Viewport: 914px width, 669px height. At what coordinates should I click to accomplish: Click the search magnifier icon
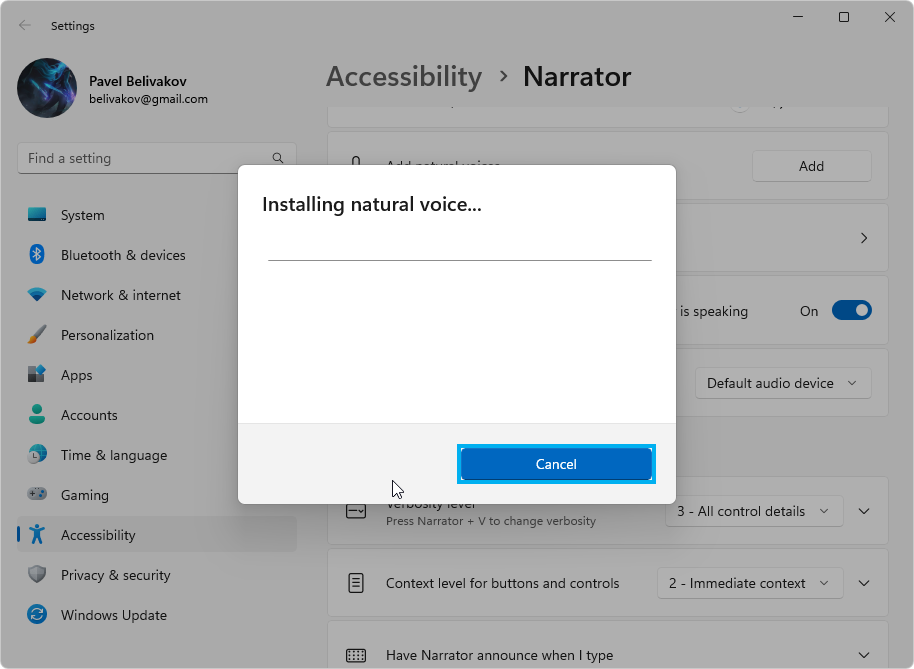click(278, 158)
